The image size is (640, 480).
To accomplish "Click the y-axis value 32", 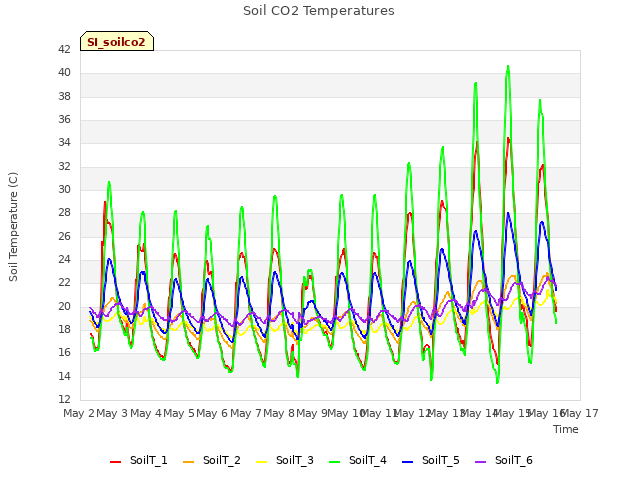I will [64, 166].
